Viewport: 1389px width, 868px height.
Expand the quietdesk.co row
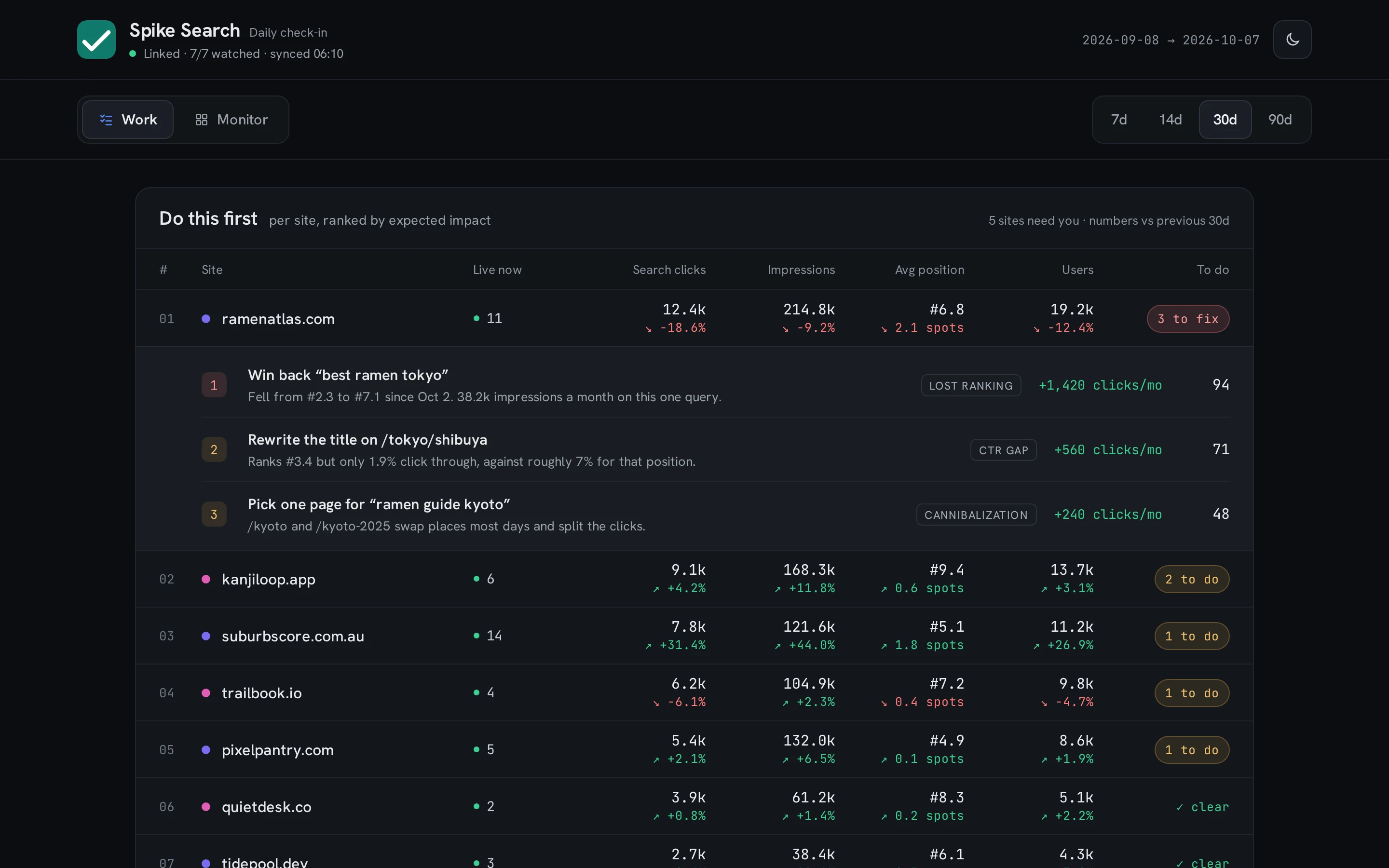click(694, 806)
